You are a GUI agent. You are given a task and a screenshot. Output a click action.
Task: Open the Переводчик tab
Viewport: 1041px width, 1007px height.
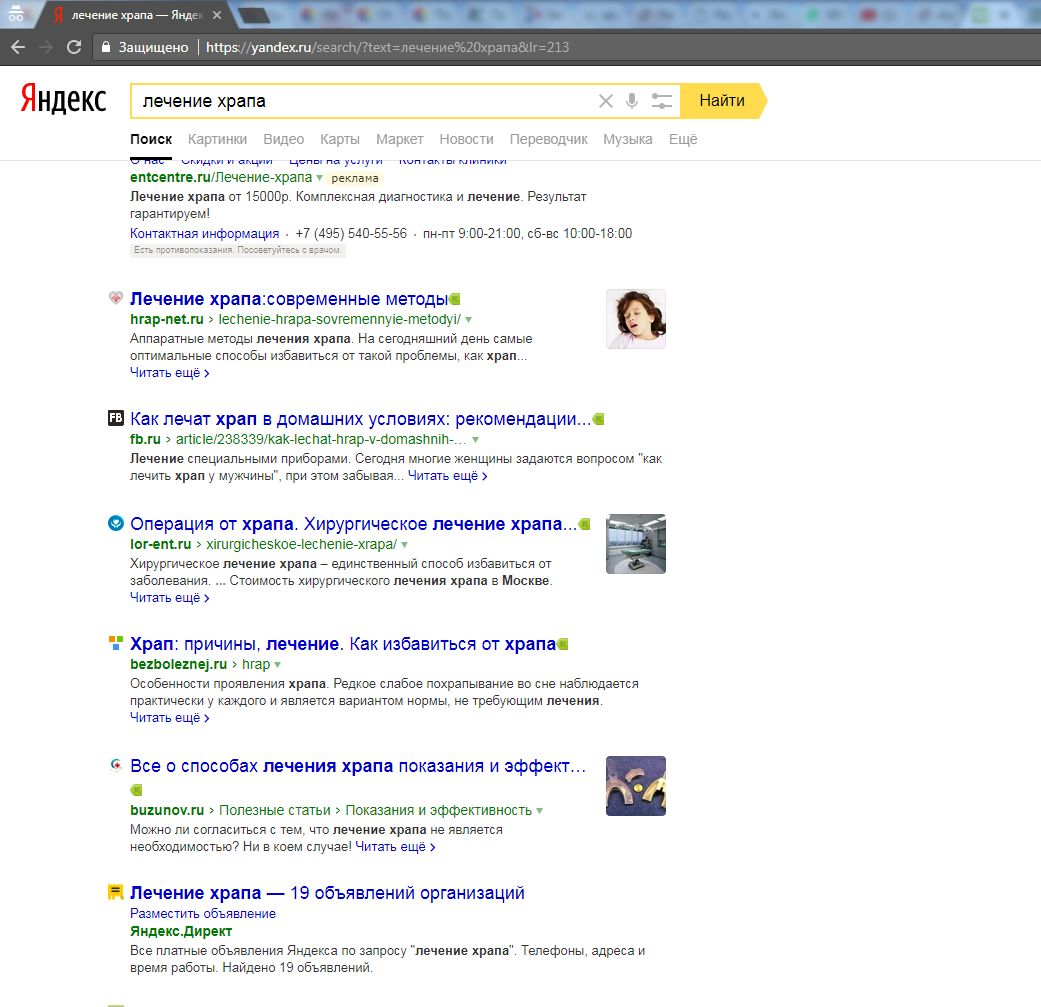(x=548, y=139)
